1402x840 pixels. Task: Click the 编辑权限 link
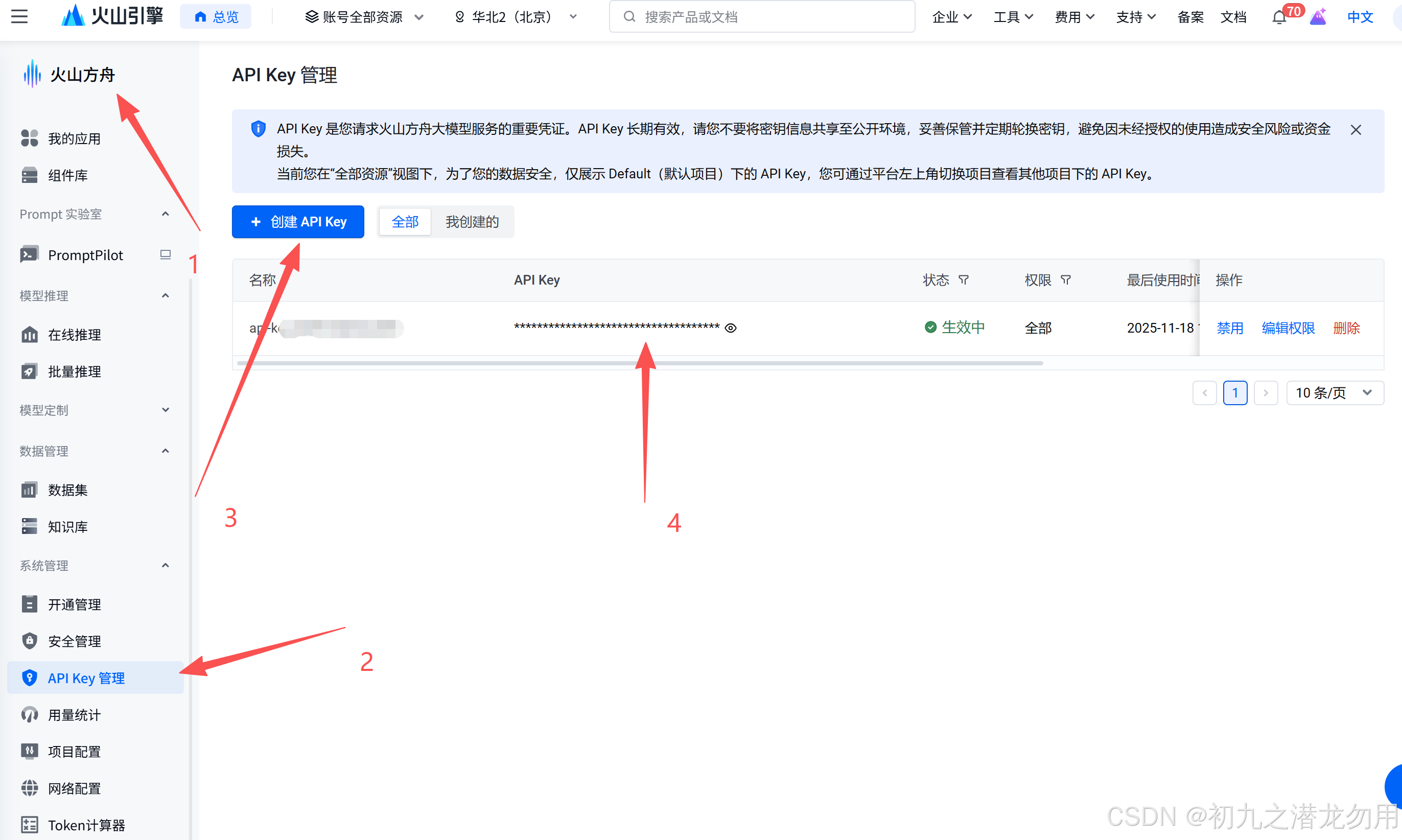point(1288,329)
